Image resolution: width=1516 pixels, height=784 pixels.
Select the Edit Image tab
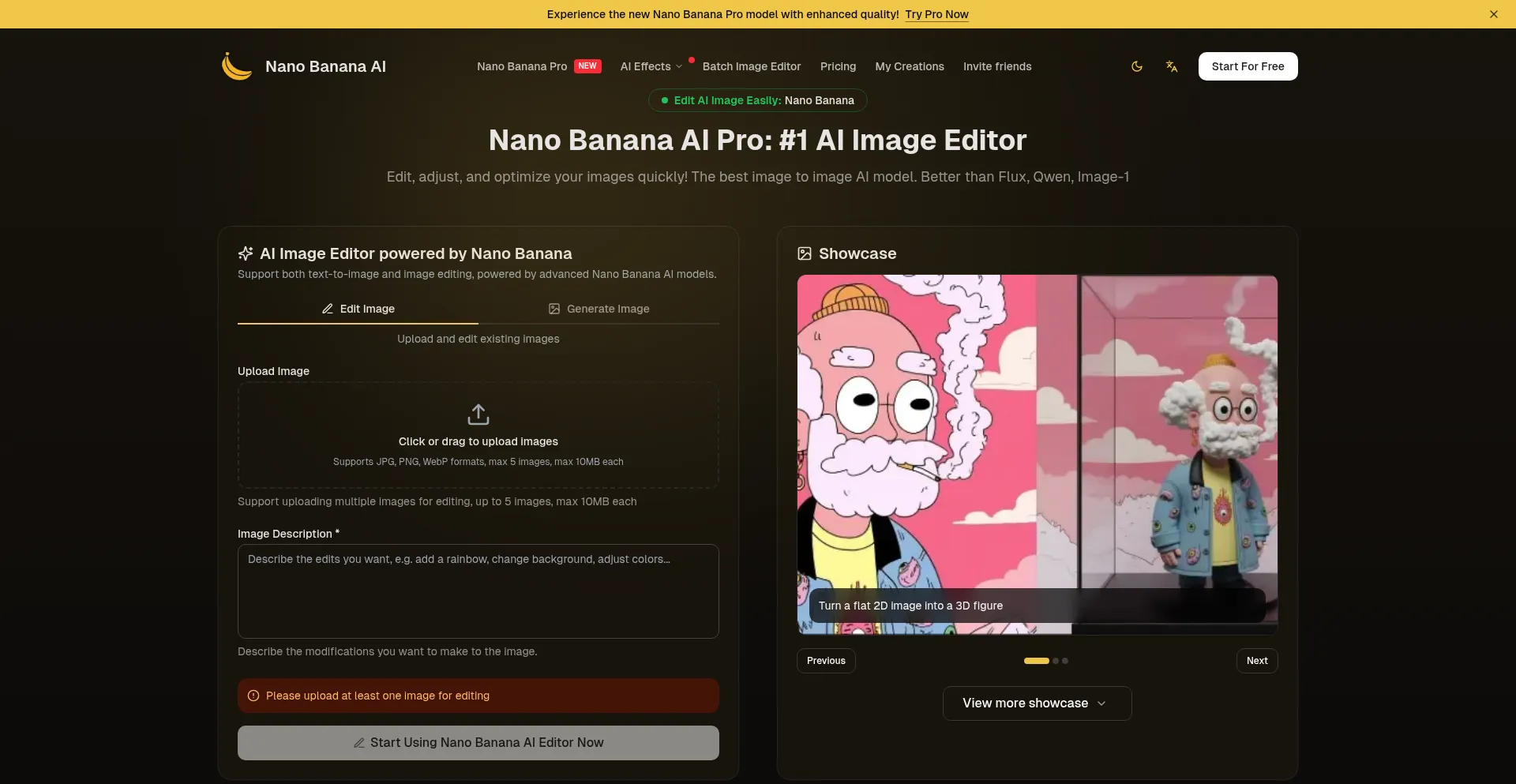[358, 309]
